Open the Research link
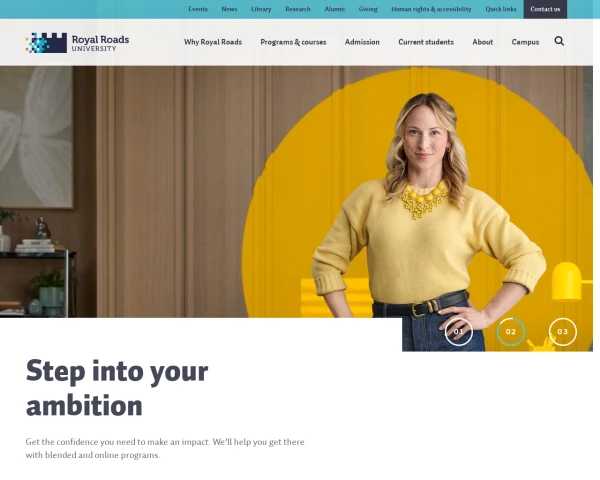The height and width of the screenshot is (480, 600). [298, 9]
